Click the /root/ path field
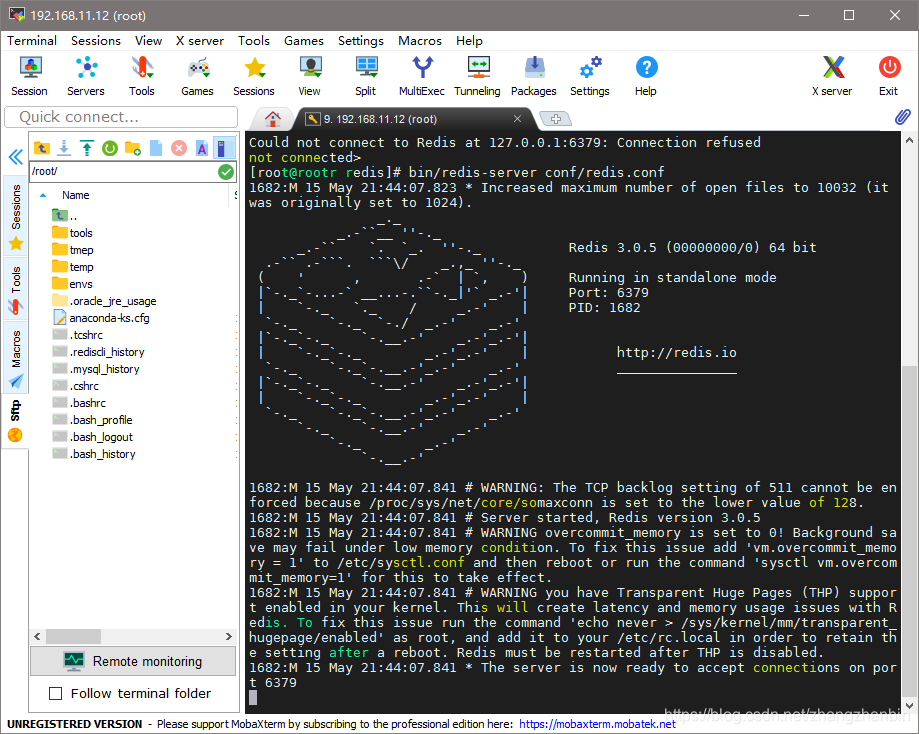 pos(123,171)
